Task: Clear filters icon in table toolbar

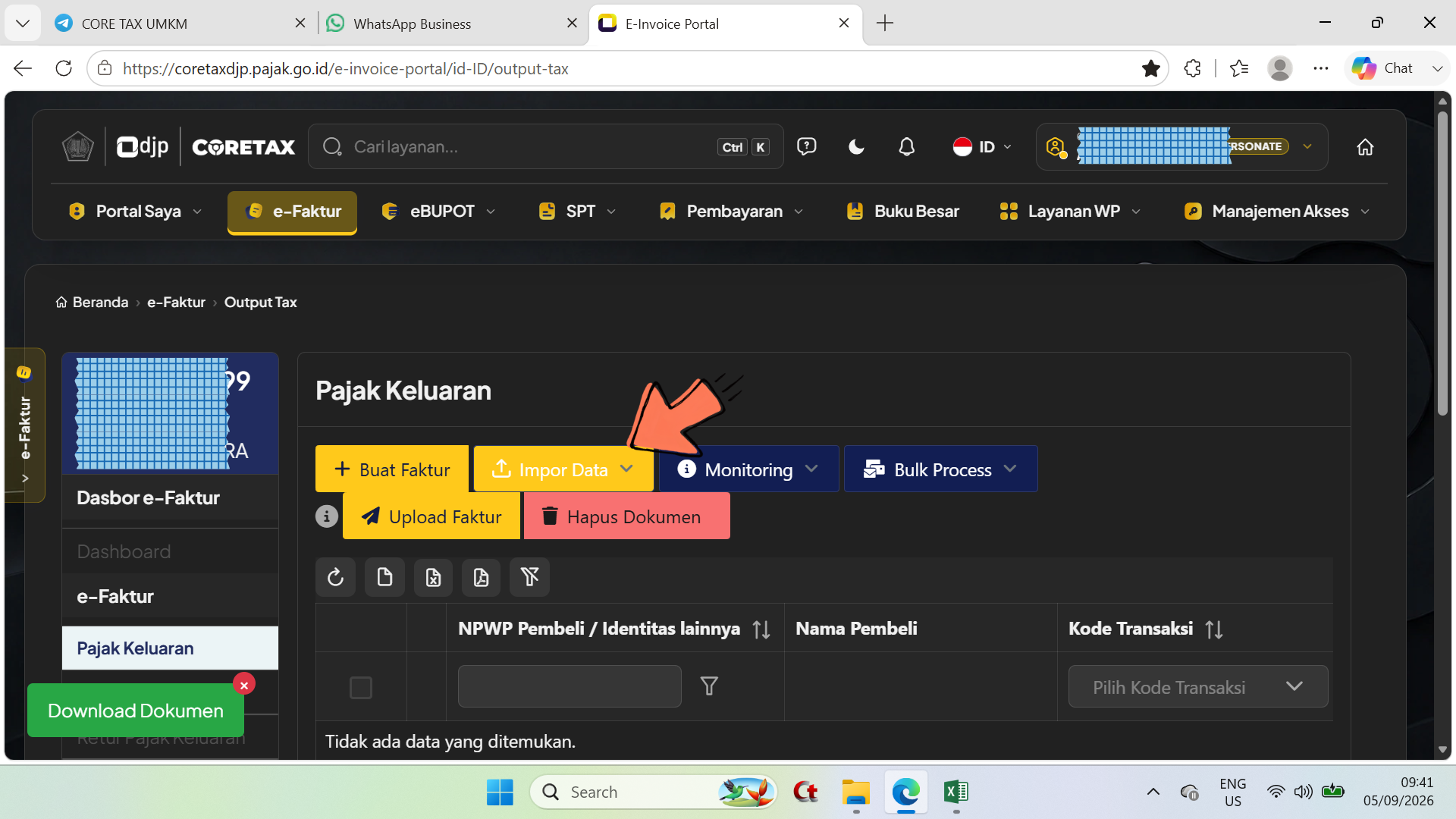Action: pyautogui.click(x=530, y=578)
